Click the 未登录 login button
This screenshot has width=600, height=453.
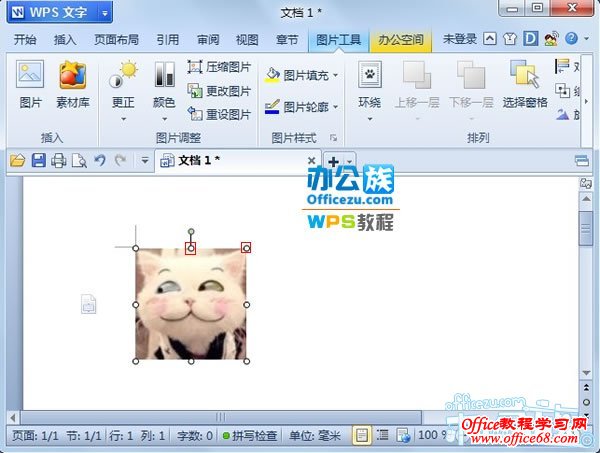[460, 39]
